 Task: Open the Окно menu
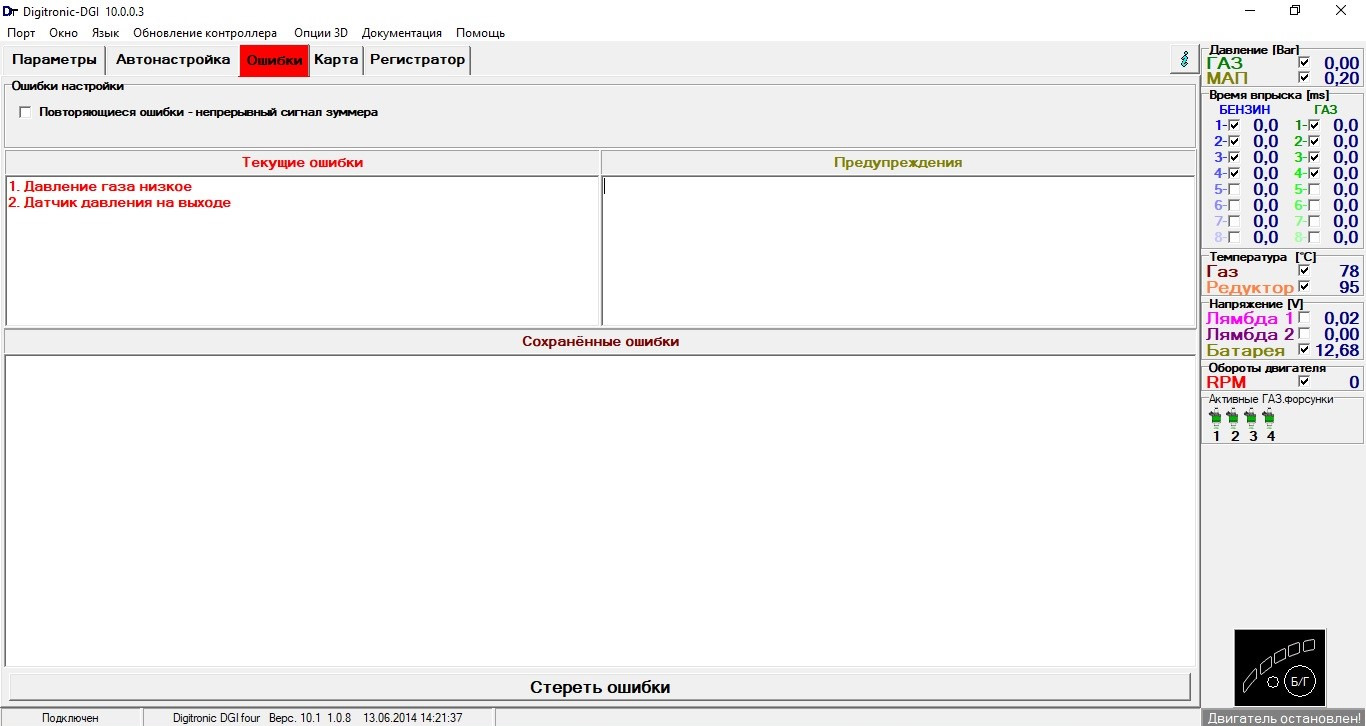click(x=63, y=33)
